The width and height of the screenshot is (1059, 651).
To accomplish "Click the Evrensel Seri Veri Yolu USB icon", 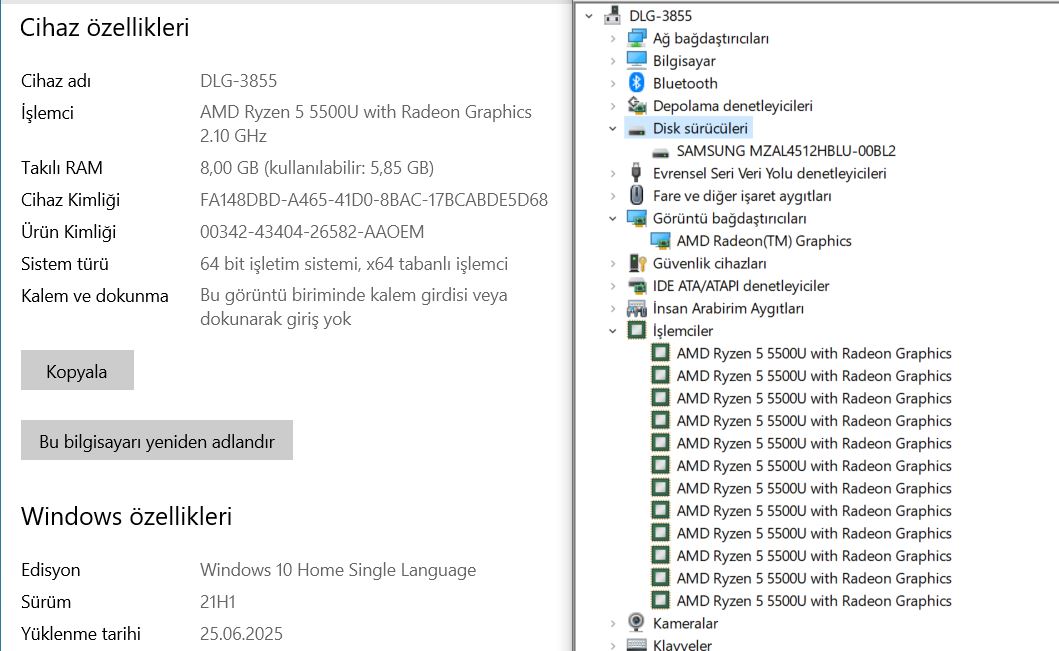I will [636, 173].
